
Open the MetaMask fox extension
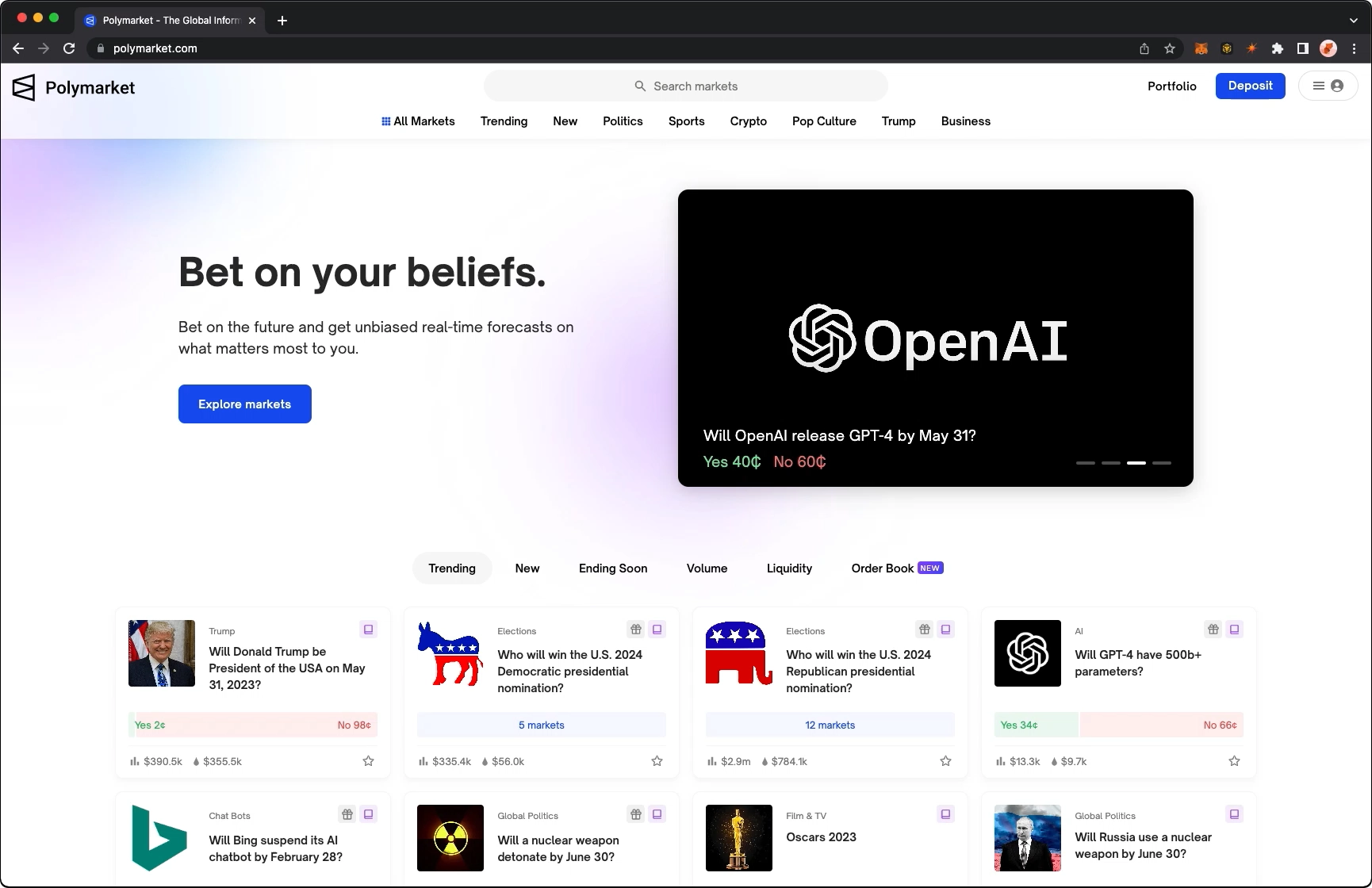(x=1201, y=48)
